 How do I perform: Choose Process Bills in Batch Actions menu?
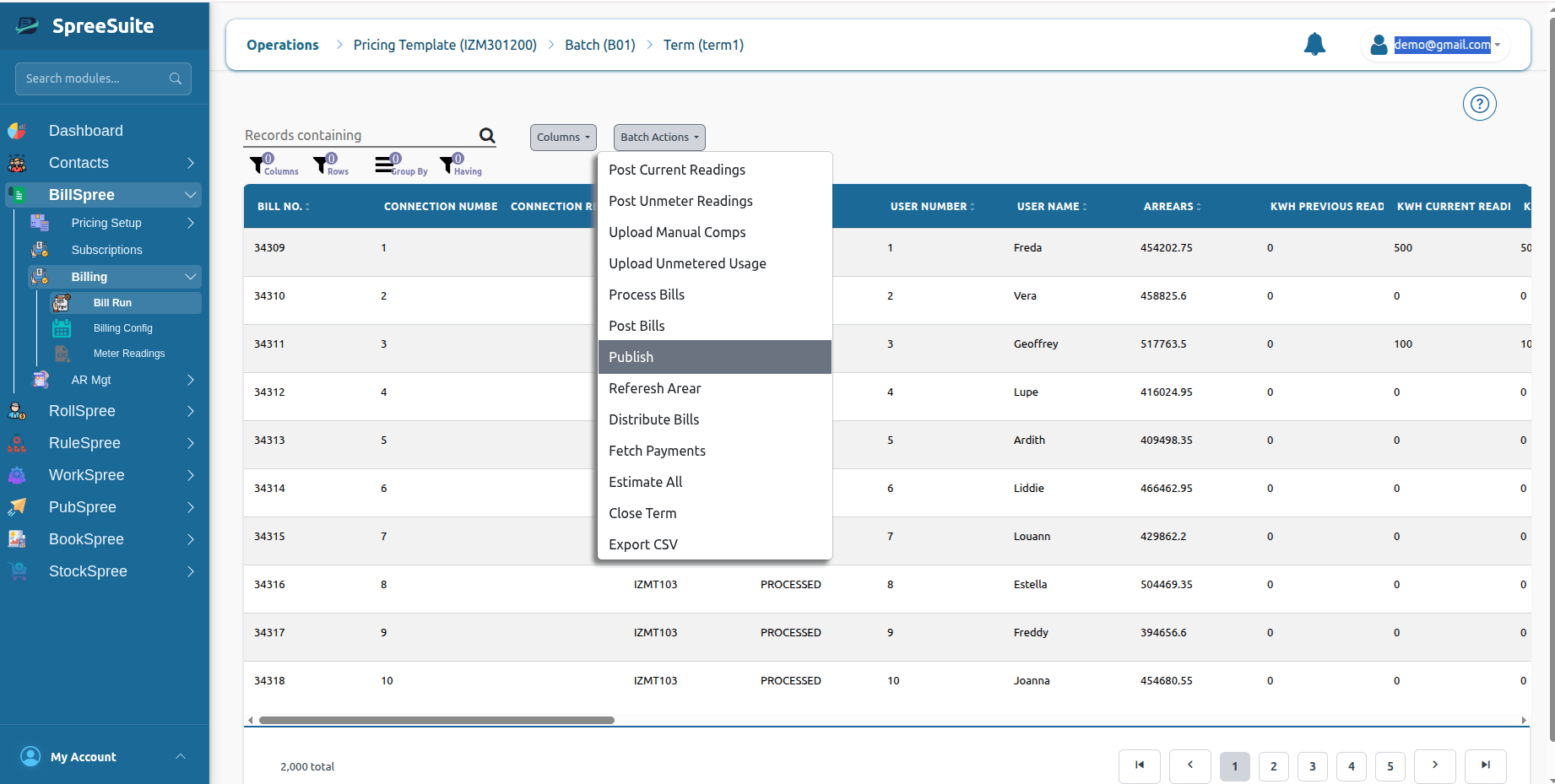tap(714, 295)
